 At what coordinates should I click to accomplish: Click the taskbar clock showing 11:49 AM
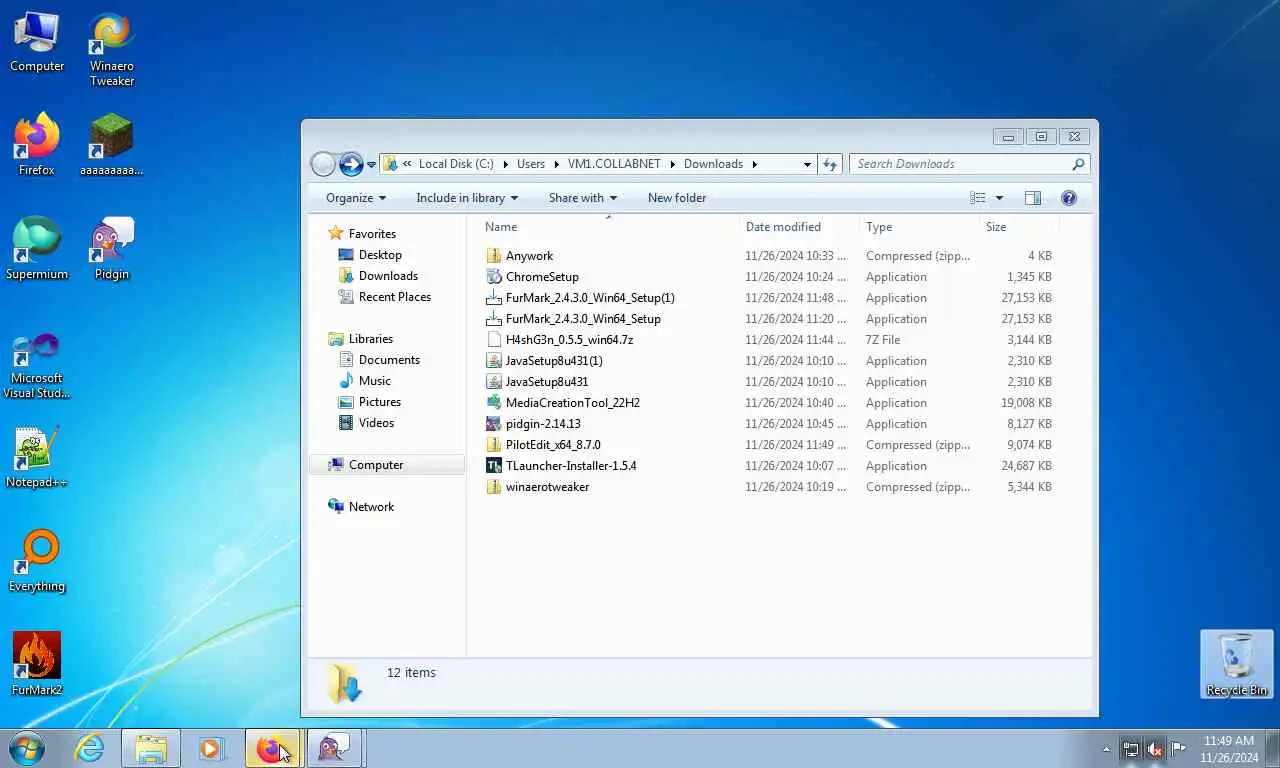point(1229,749)
